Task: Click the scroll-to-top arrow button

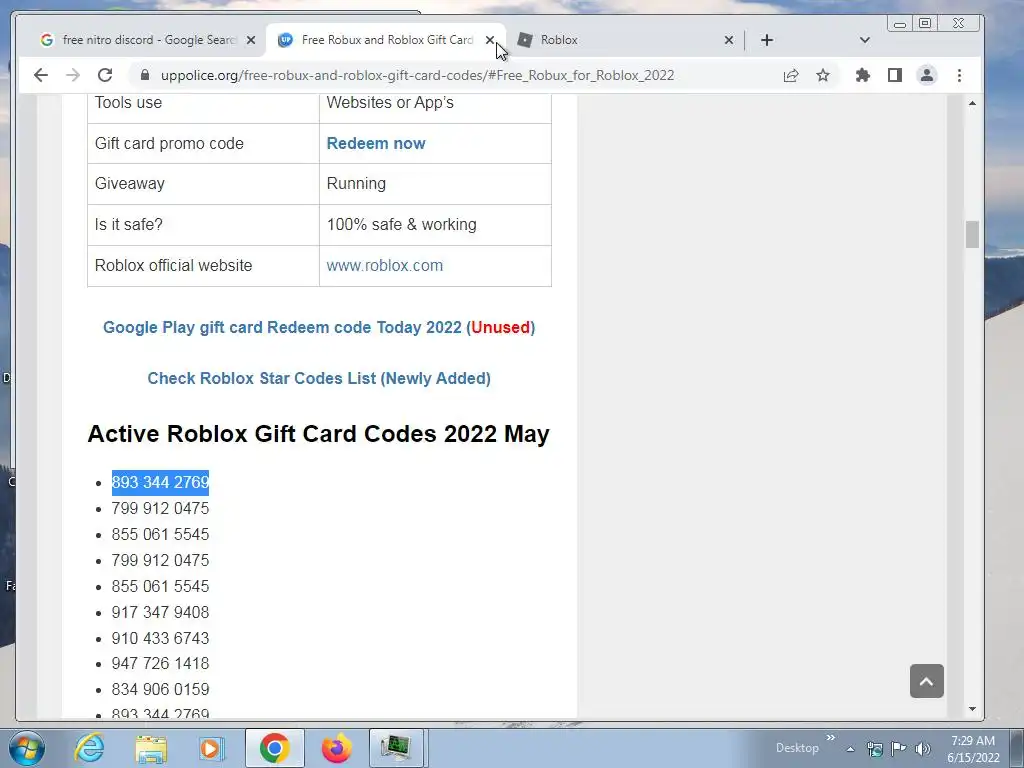Action: pyautogui.click(x=927, y=681)
